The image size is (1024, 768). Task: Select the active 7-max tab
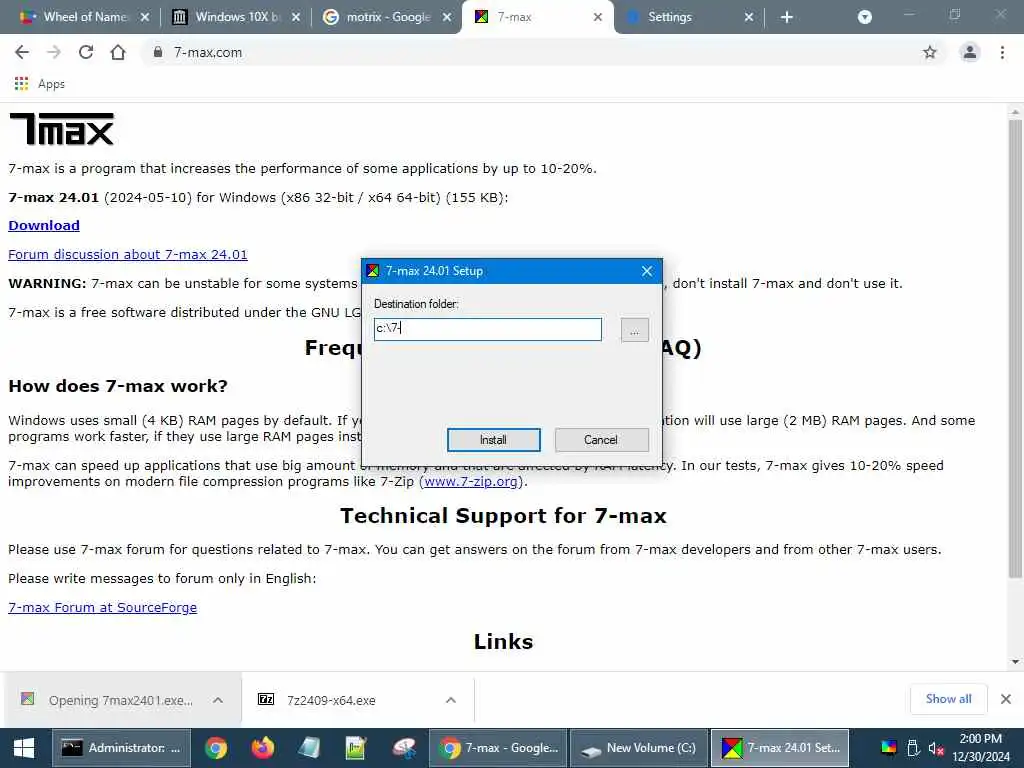point(537,17)
